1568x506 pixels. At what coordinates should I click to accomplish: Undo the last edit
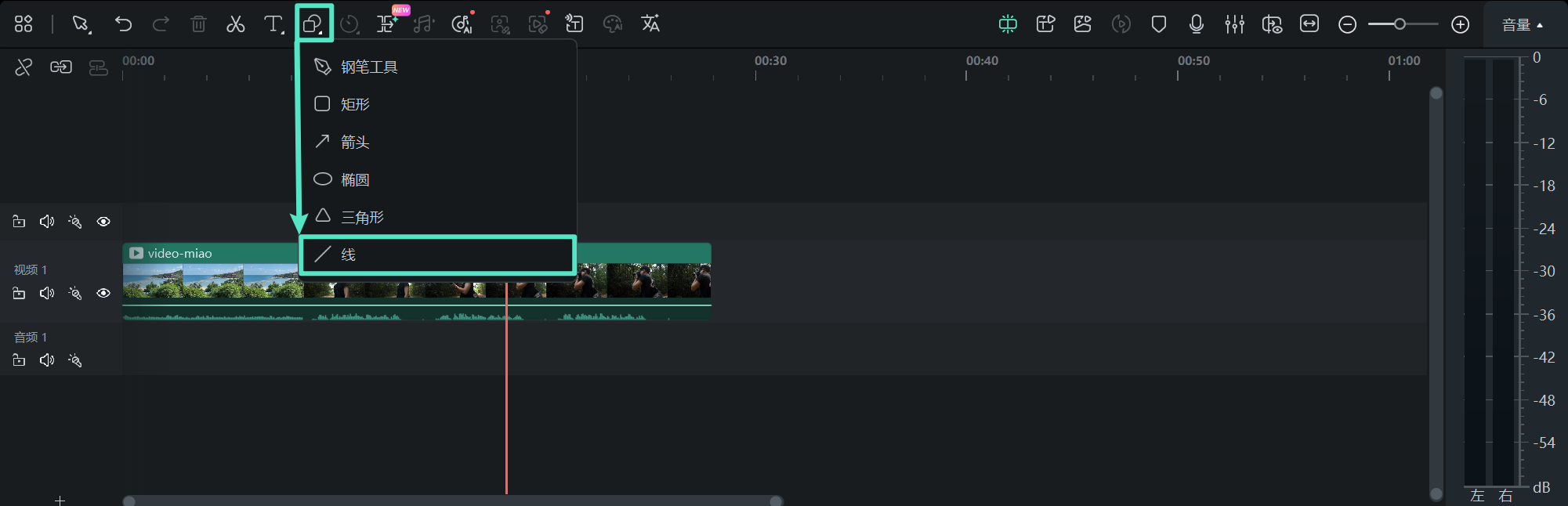point(123,24)
